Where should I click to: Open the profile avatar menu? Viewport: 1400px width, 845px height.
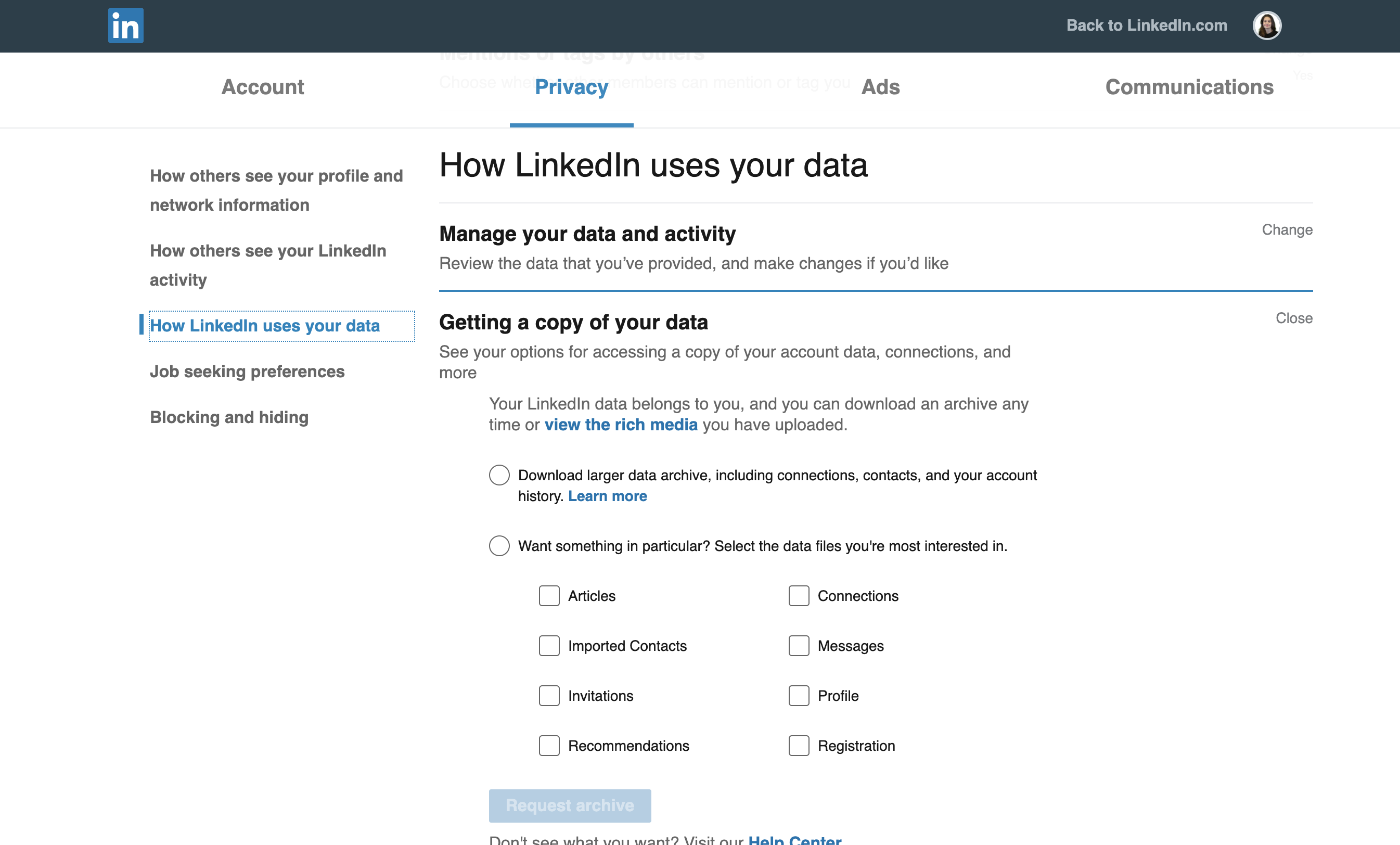[1266, 25]
